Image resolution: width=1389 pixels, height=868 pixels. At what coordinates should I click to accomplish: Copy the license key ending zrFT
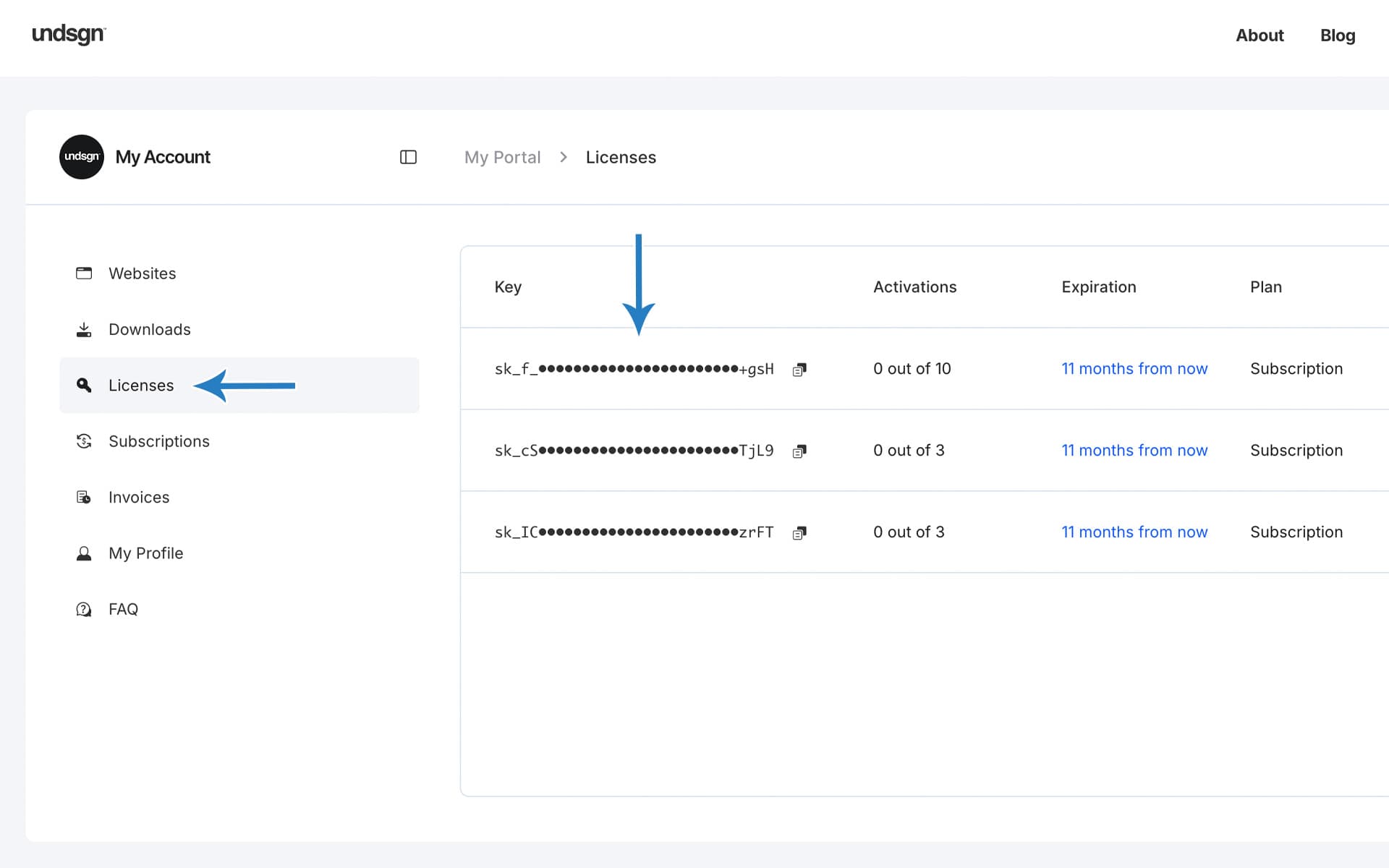click(x=799, y=533)
